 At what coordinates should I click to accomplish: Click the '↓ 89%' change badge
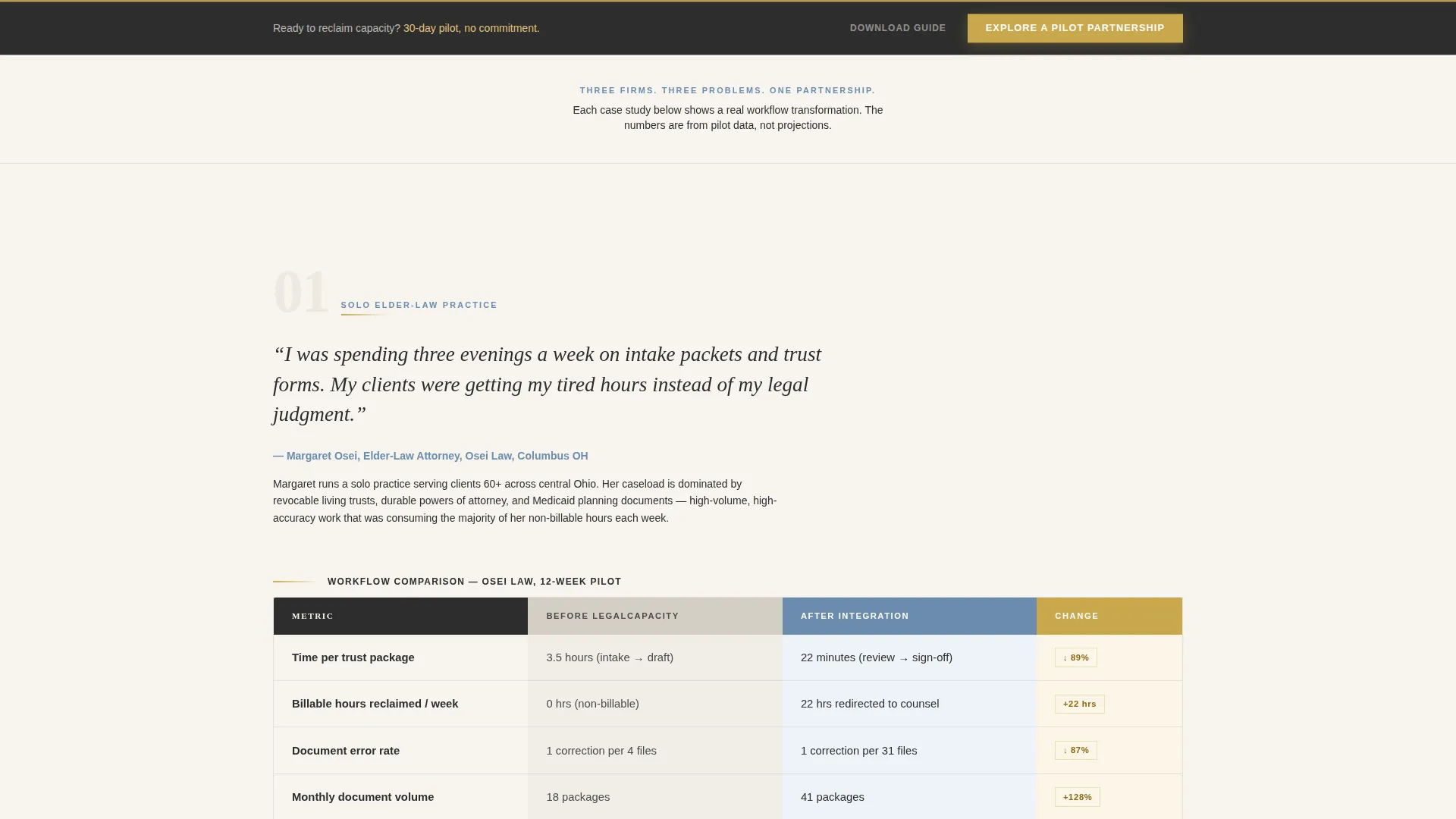point(1075,657)
